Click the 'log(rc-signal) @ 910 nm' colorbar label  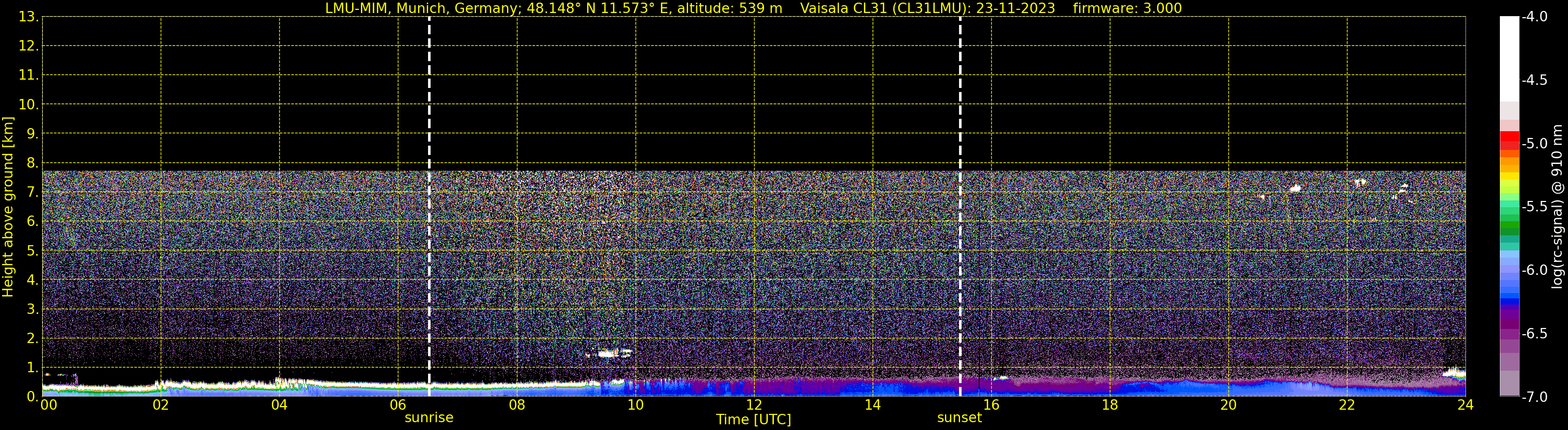tap(1558, 207)
